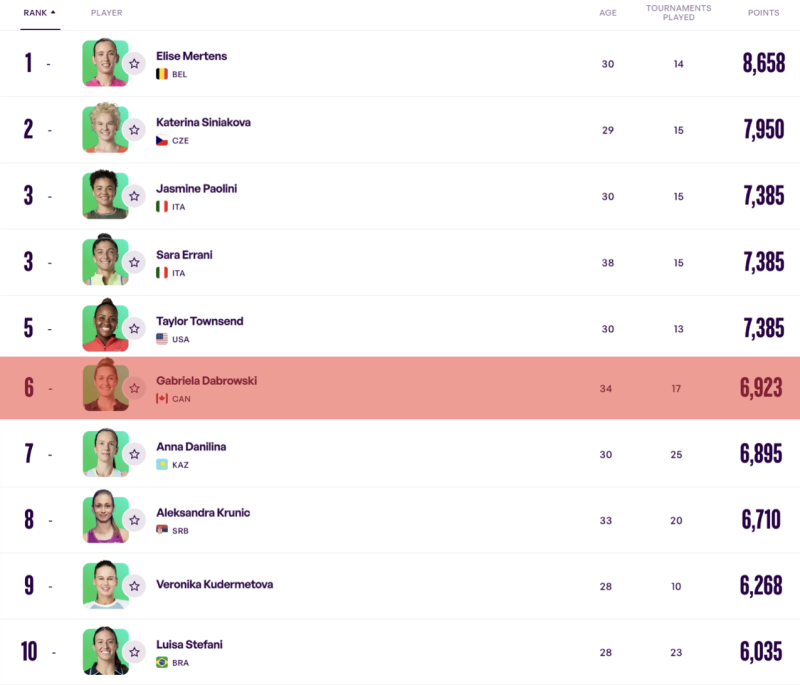Favorite Elise Mertens with star icon
Screen dimensions: 800x685
pos(134,63)
